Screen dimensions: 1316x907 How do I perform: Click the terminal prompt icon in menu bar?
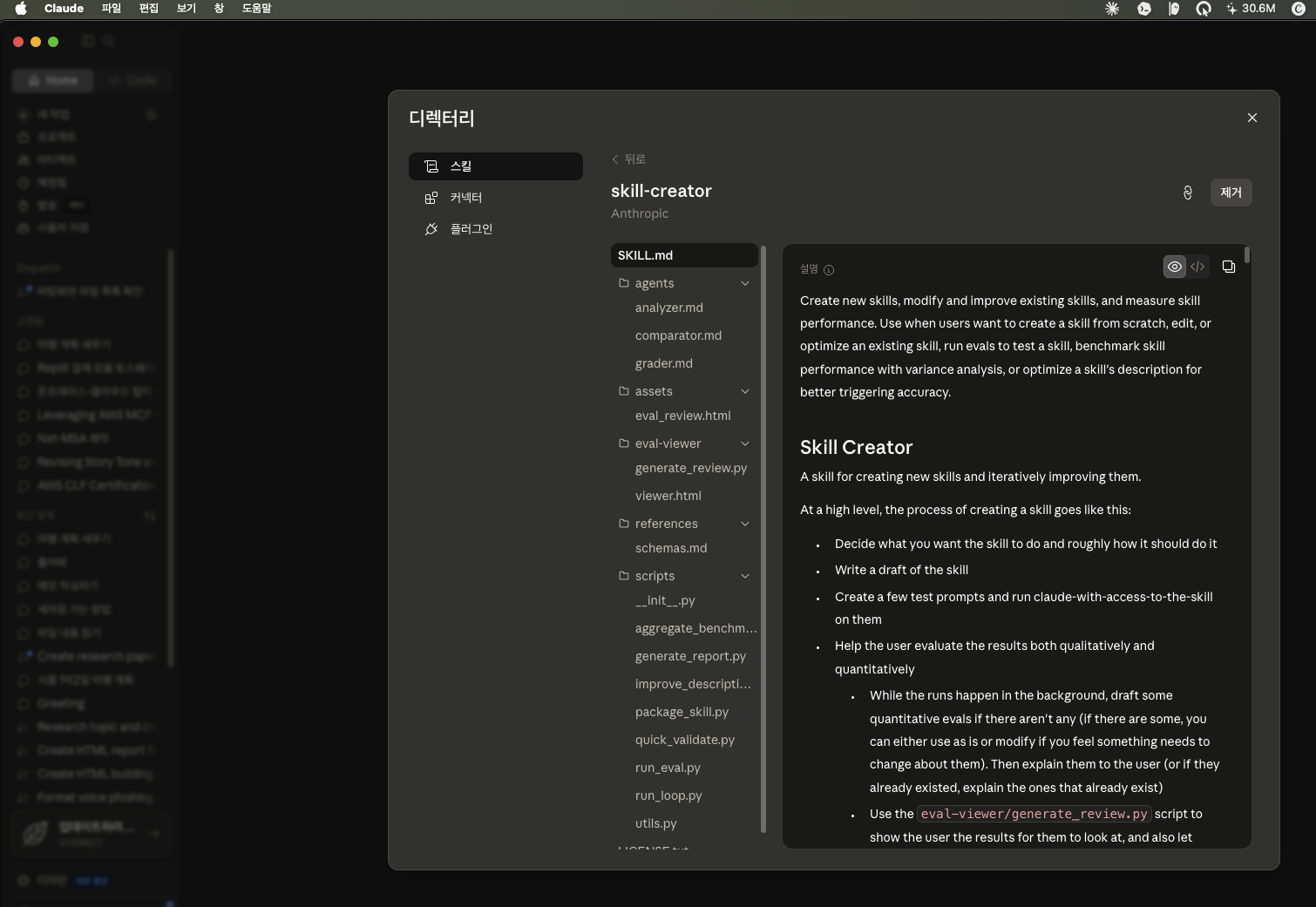[1144, 9]
